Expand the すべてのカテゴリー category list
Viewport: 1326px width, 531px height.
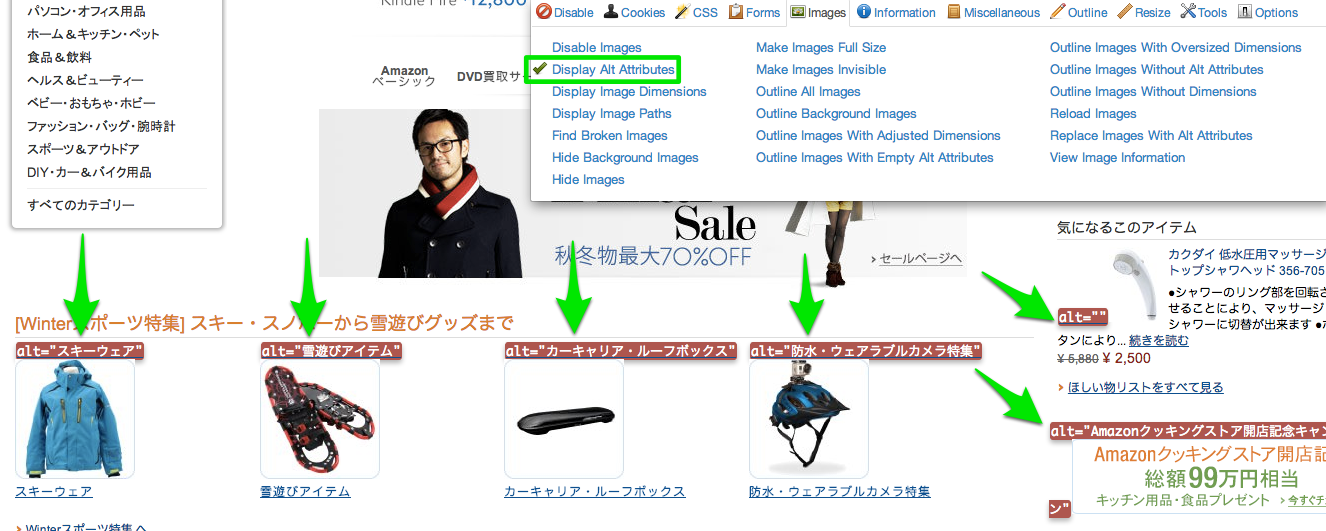point(81,205)
